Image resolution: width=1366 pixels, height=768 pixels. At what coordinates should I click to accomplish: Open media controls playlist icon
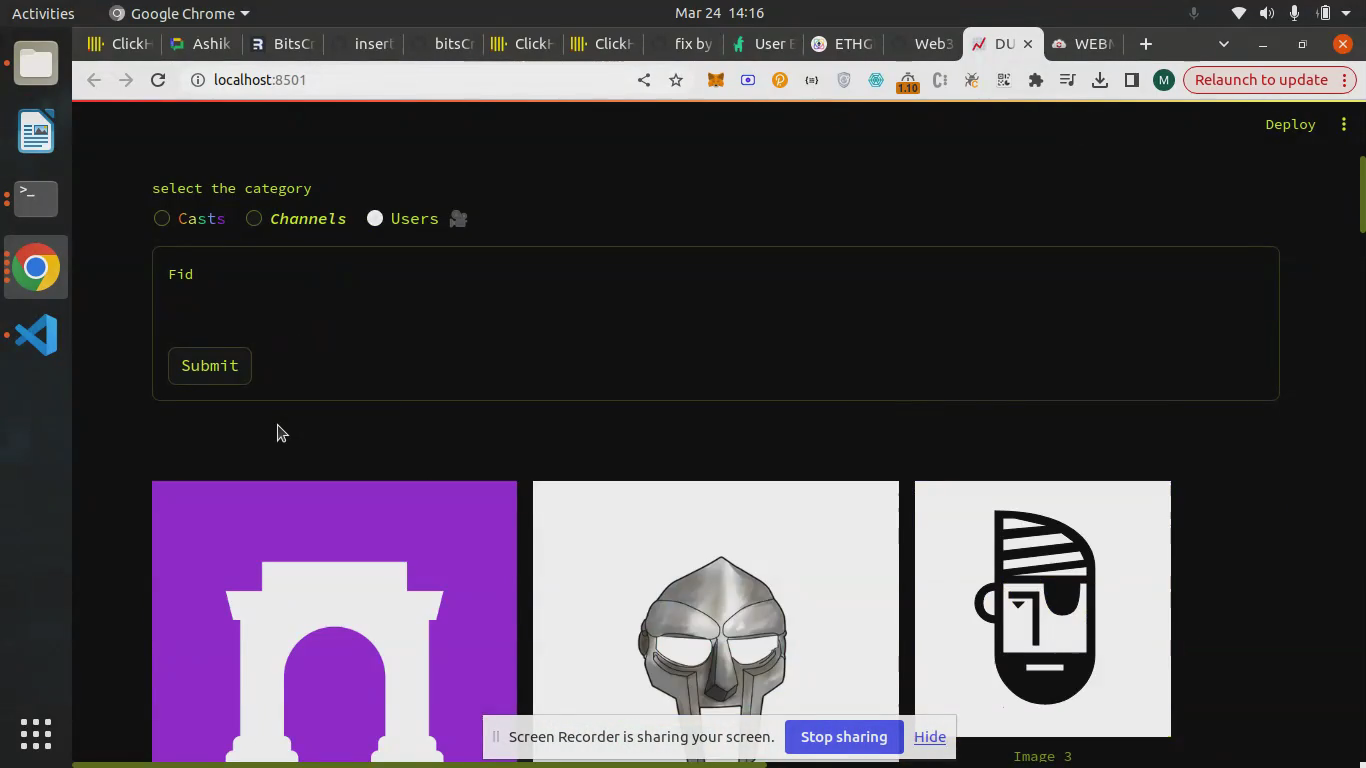click(x=1068, y=80)
